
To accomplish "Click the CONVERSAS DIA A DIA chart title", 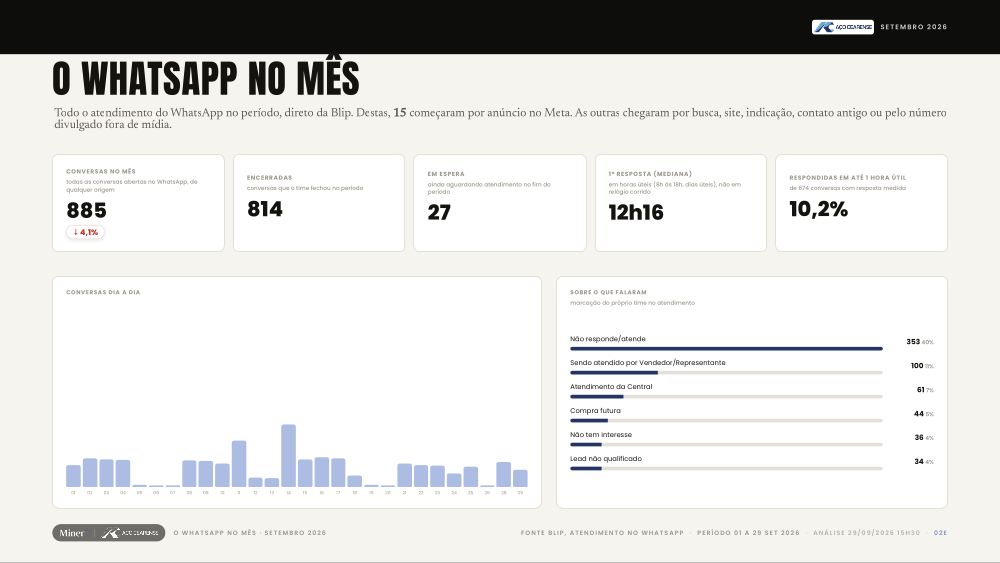I will 103,292.
